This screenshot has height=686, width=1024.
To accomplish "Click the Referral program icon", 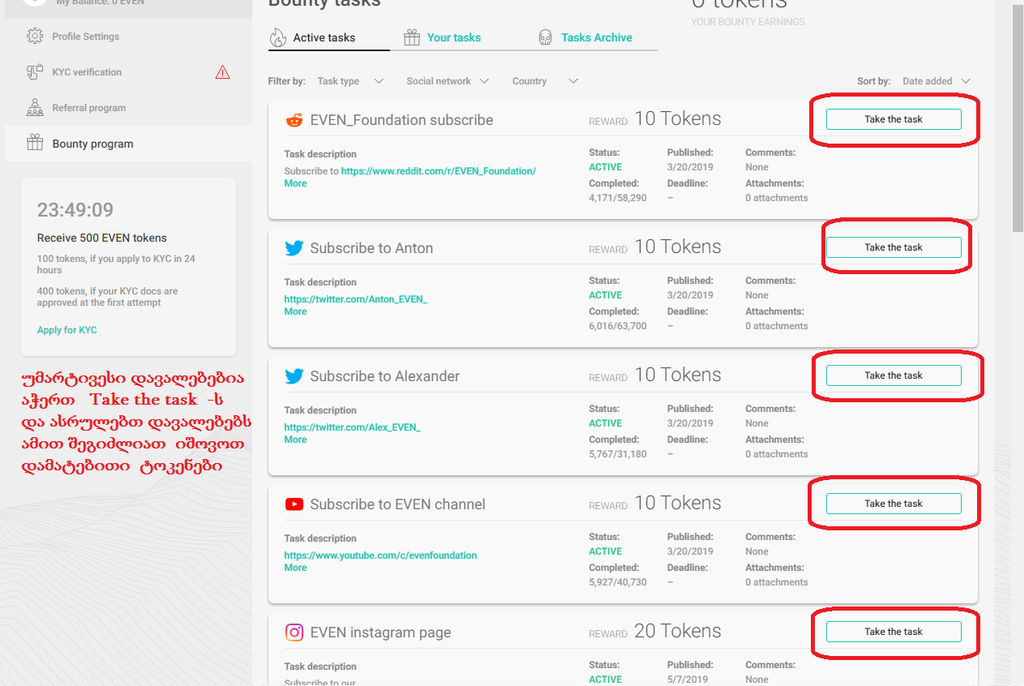I will click(35, 107).
